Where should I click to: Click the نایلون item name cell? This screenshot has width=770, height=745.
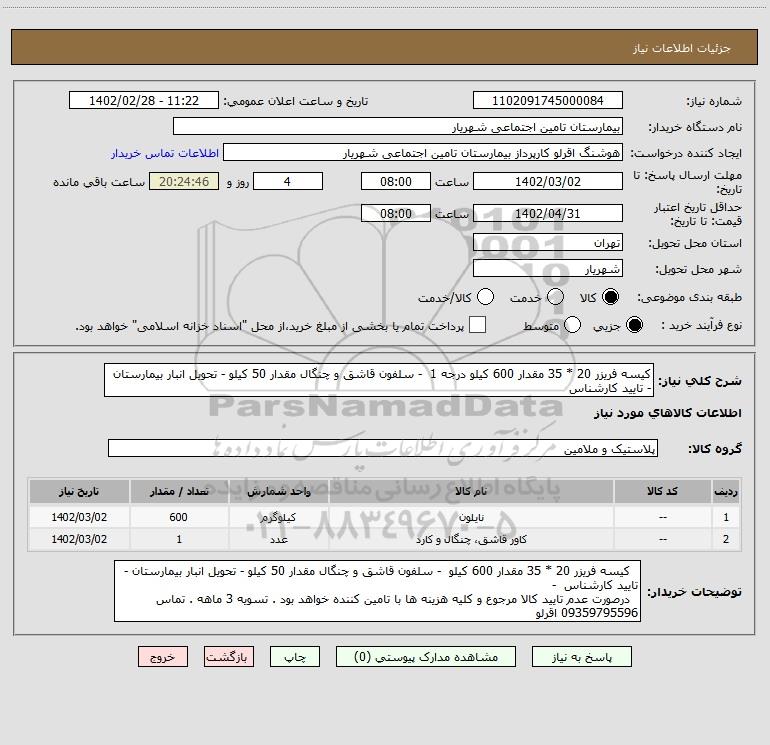471,517
